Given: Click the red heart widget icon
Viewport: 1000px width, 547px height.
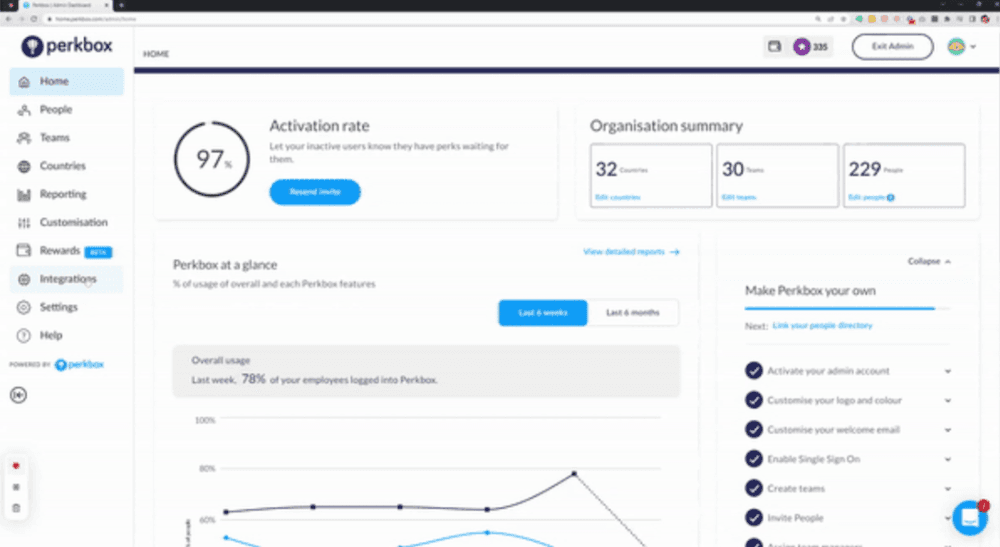Looking at the screenshot, I should pyautogui.click(x=17, y=466).
